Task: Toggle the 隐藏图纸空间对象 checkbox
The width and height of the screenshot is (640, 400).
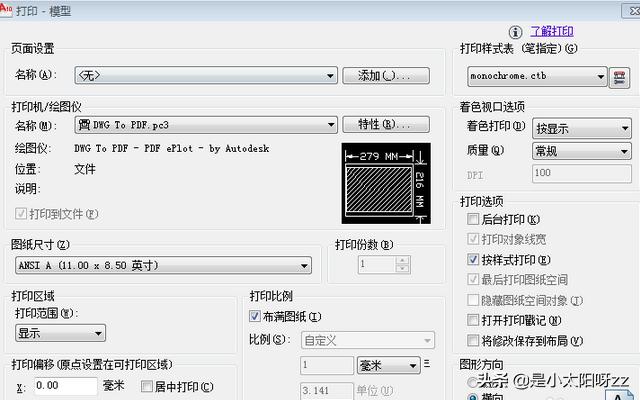Action: (x=473, y=300)
